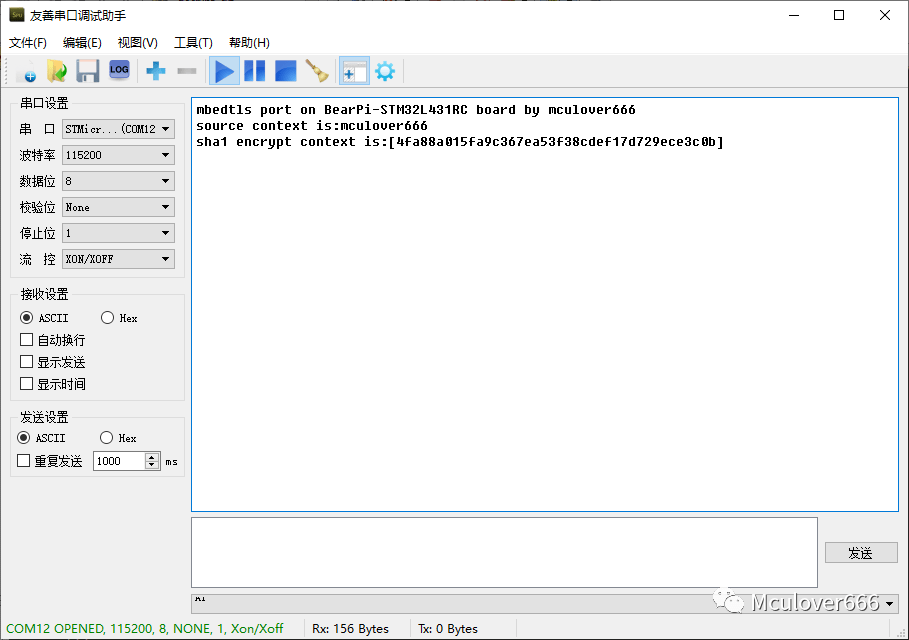This screenshot has width=909, height=640.
Task: Stop the serial connection using stop icon
Action: coord(286,71)
